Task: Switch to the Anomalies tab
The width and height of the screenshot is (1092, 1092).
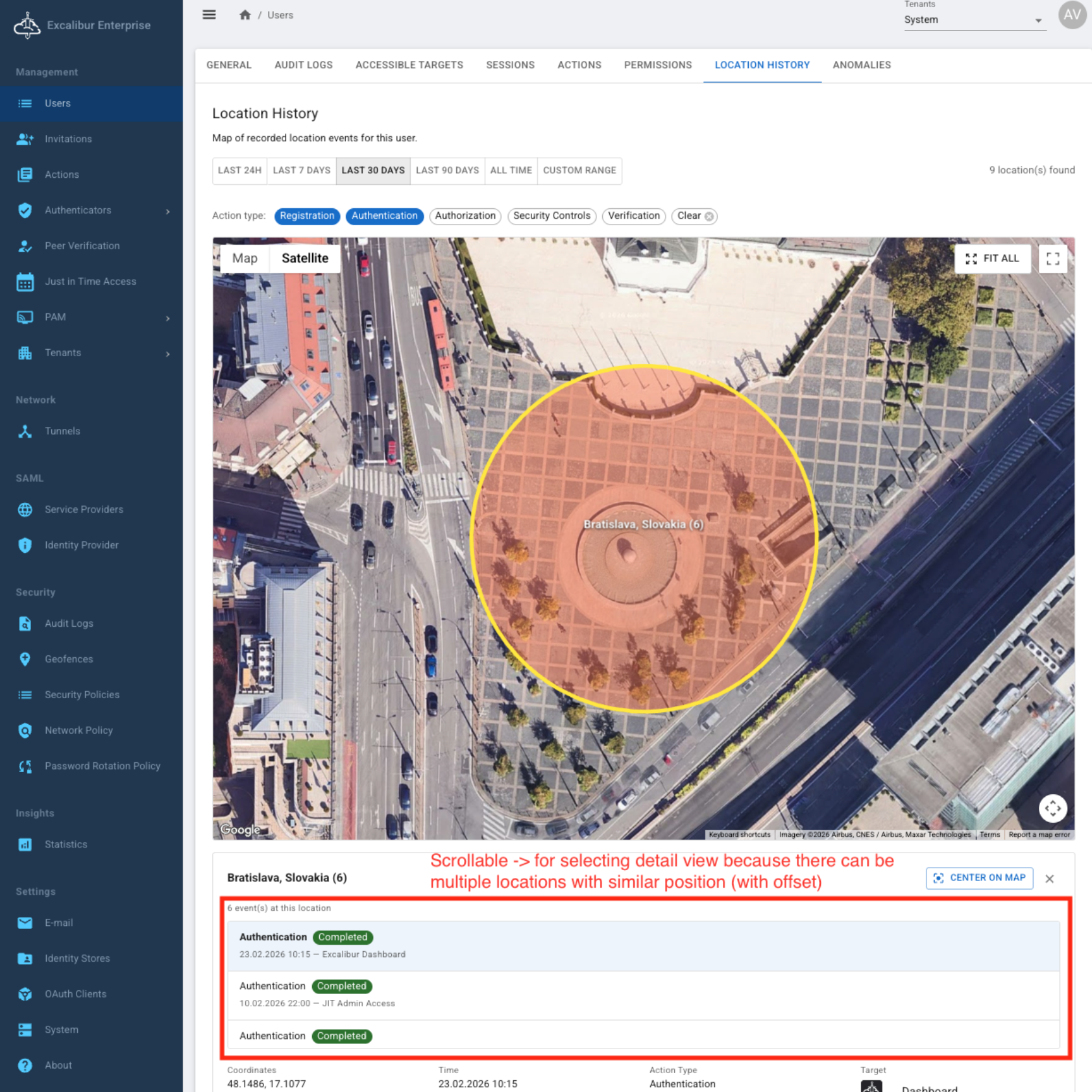Action: point(861,66)
